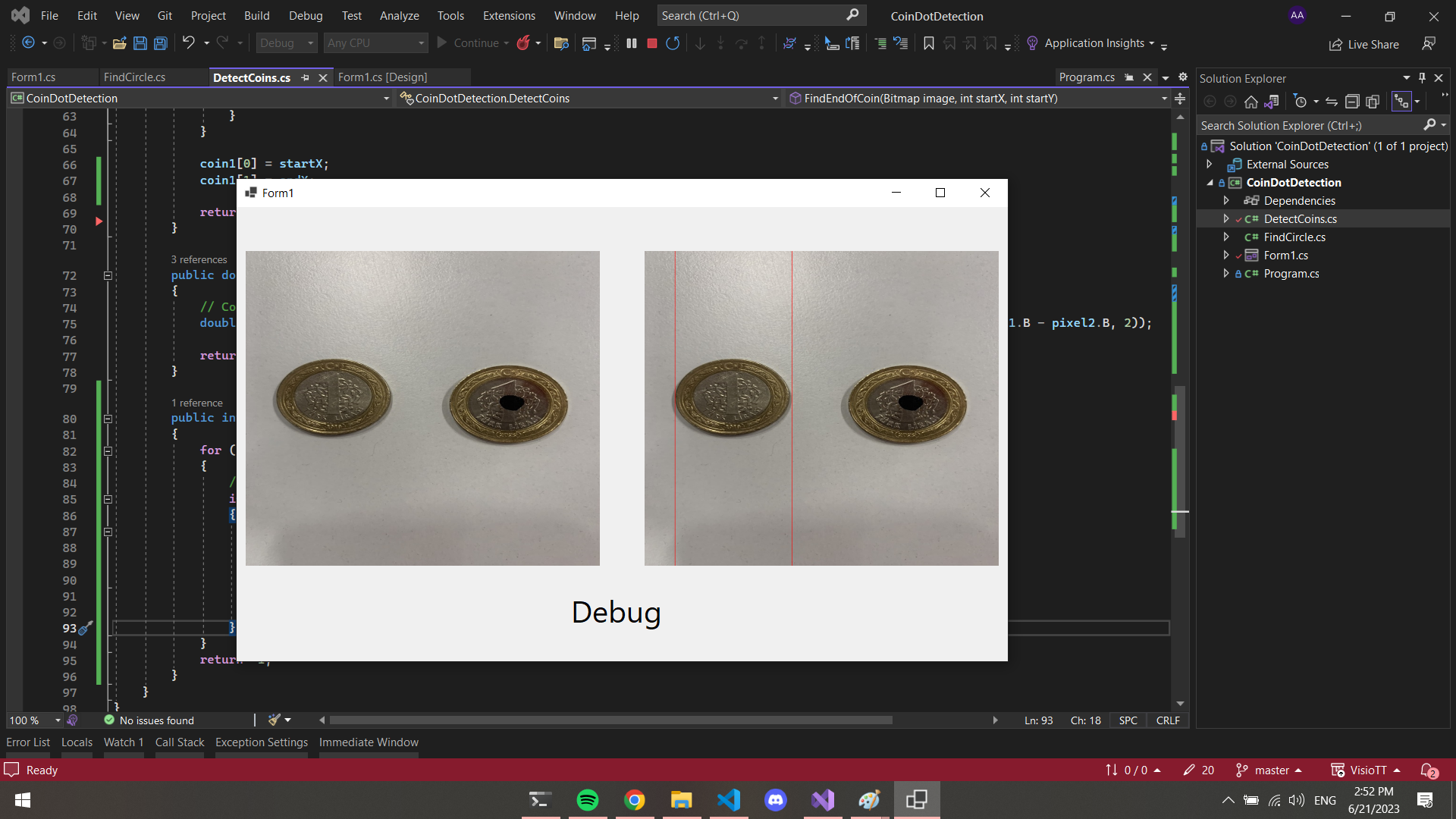The image size is (1456, 819).
Task: Expand the Dependencies tree node
Action: tap(1226, 200)
